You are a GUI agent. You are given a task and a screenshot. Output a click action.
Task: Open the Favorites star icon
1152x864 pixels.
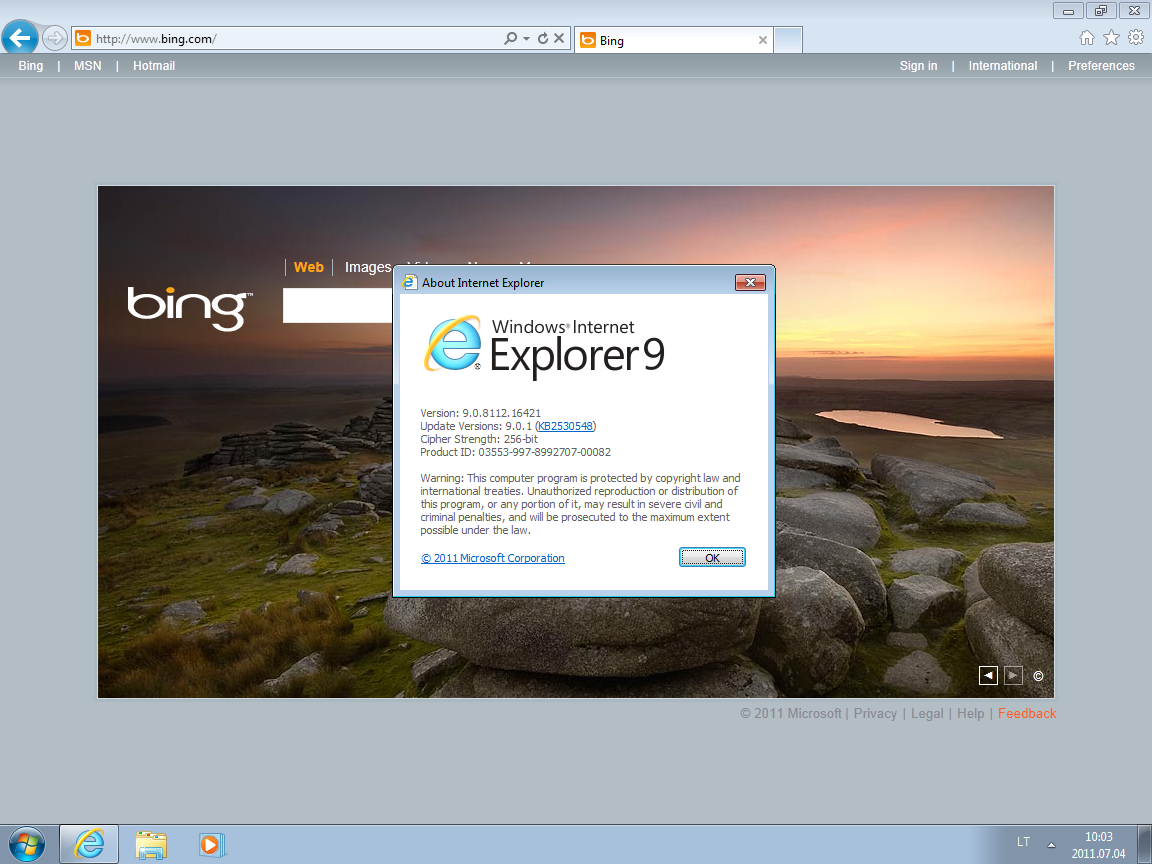(1111, 38)
